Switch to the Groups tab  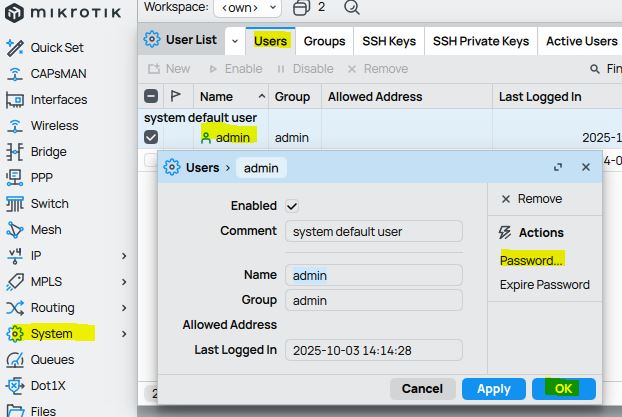click(x=324, y=41)
